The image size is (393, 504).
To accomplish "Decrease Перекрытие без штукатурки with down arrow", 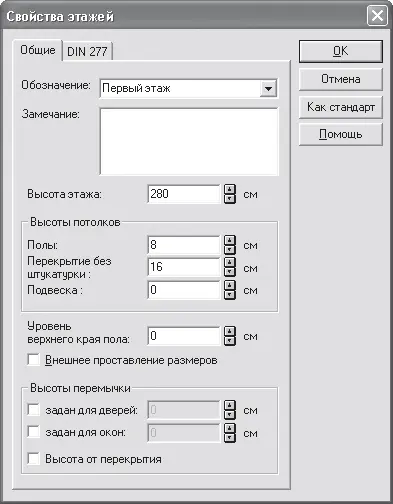I will click(230, 272).
